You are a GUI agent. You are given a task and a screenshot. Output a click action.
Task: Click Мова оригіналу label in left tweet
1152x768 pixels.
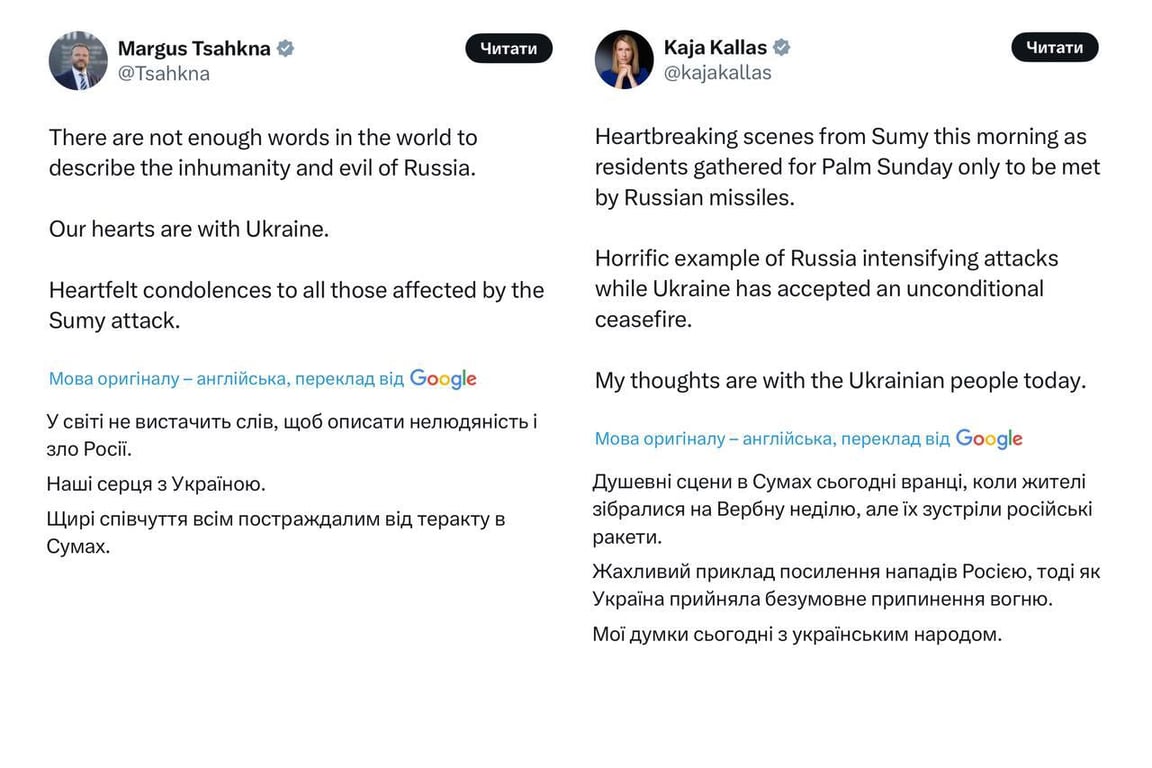pyautogui.click(x=110, y=378)
